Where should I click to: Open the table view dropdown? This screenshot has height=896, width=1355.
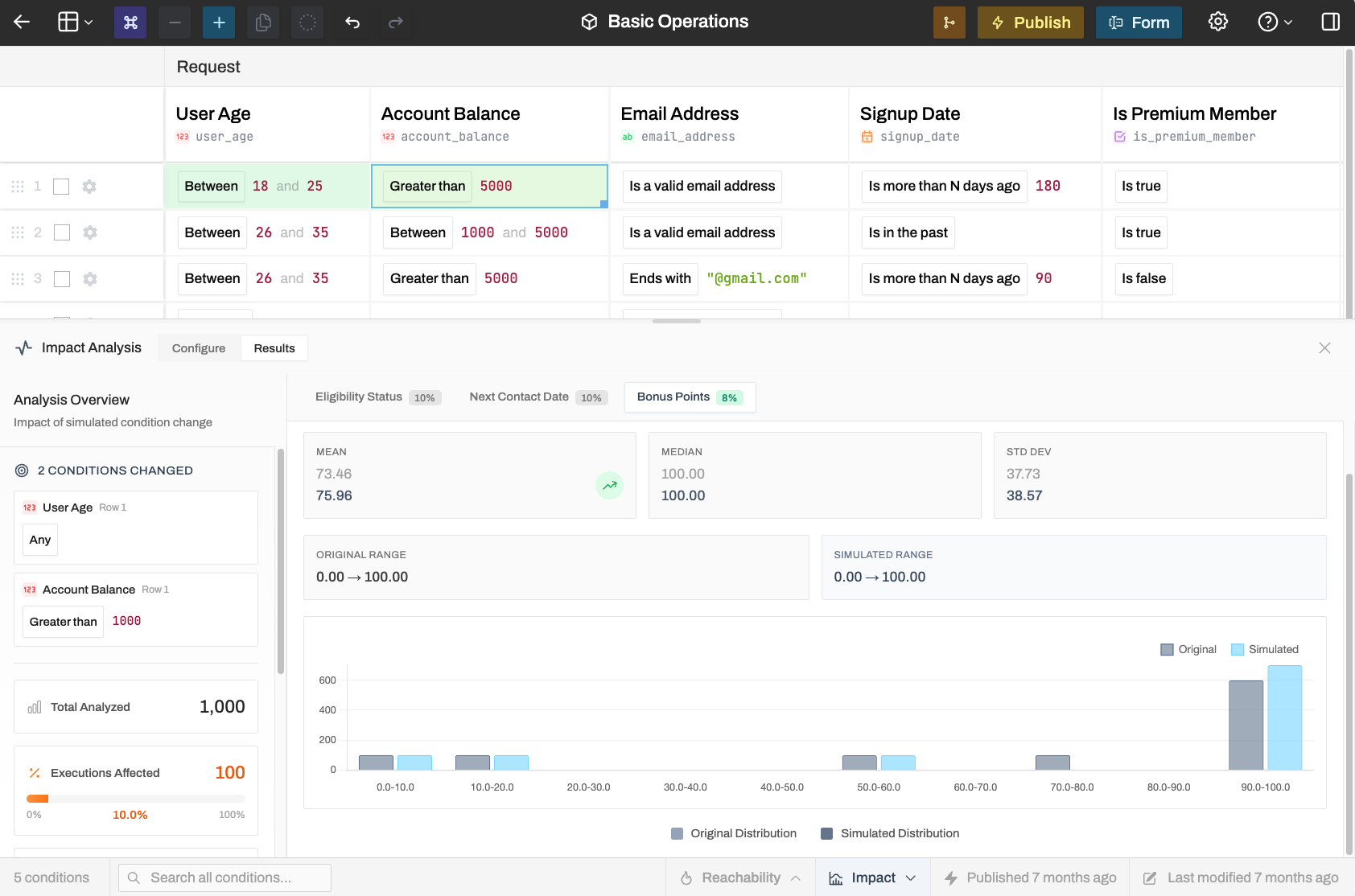tap(76, 23)
